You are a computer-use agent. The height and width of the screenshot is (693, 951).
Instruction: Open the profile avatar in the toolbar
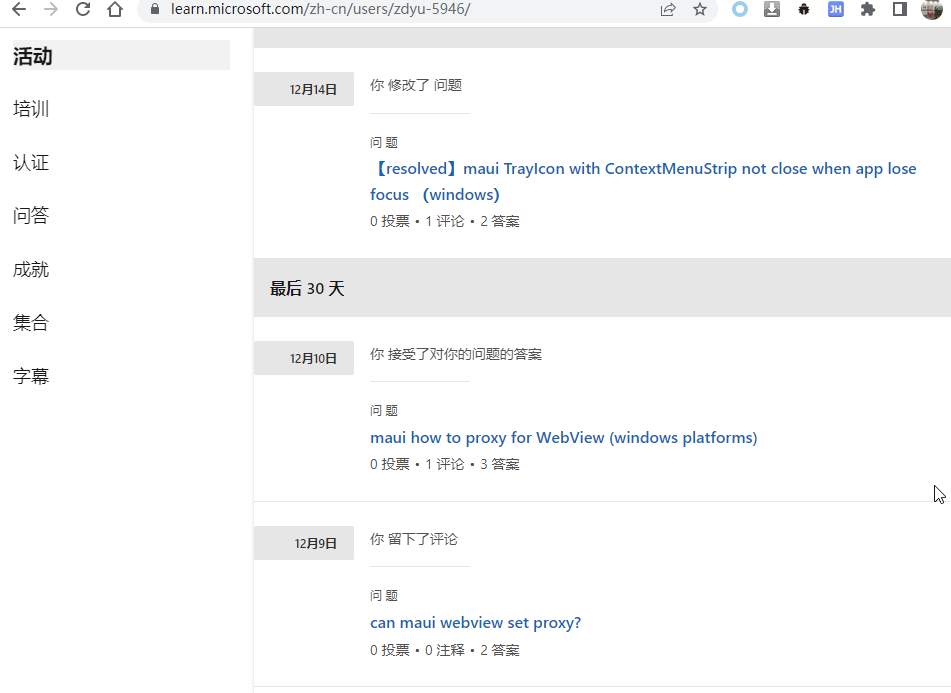tap(932, 9)
